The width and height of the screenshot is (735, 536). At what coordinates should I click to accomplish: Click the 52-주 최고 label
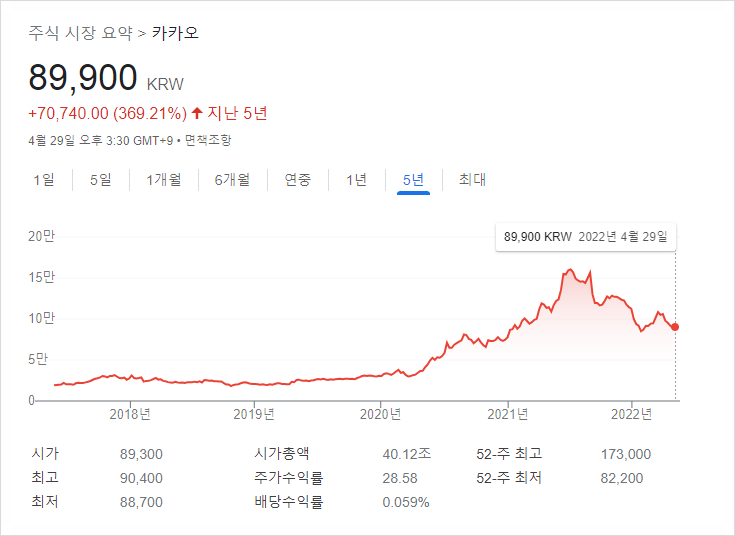click(509, 453)
